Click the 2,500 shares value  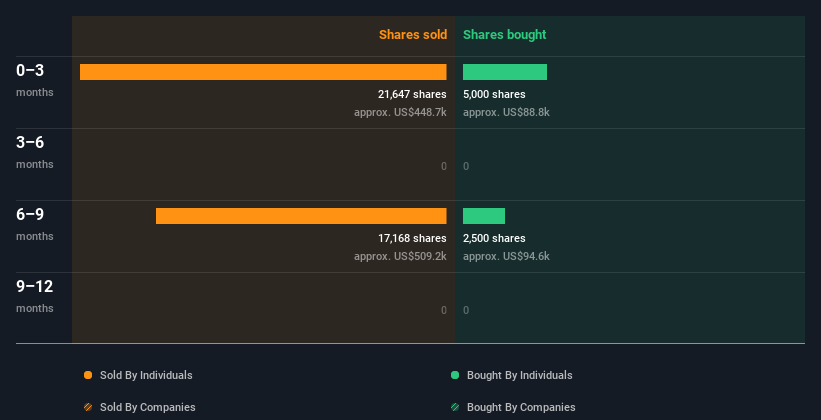click(494, 238)
